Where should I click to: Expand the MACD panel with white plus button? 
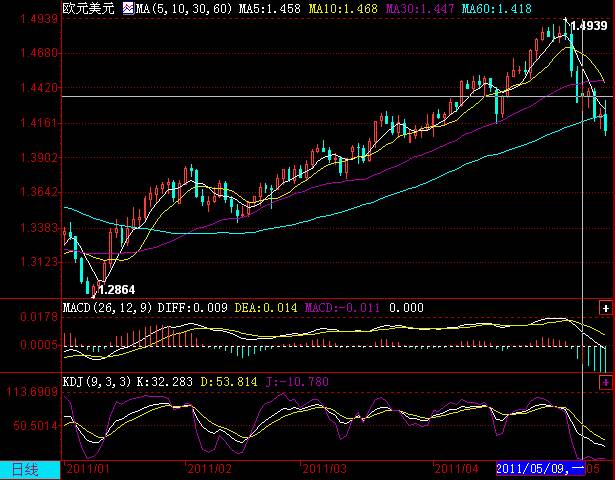[x=606, y=308]
